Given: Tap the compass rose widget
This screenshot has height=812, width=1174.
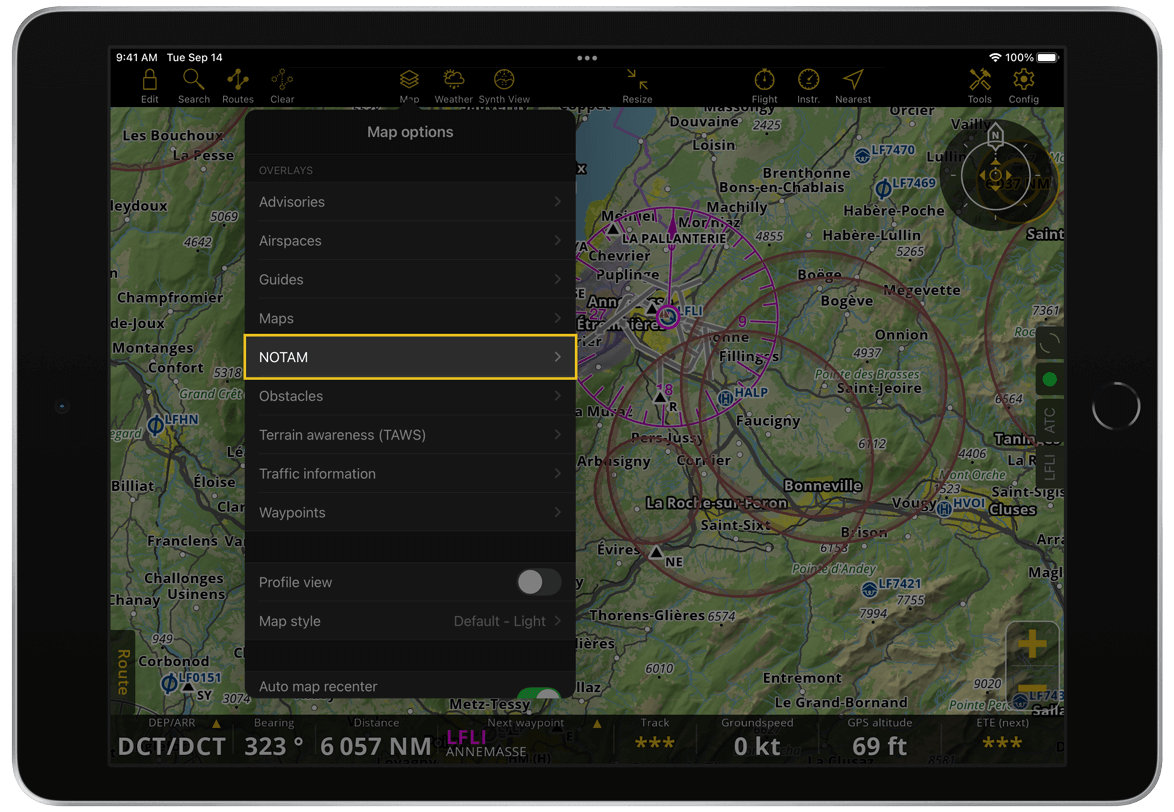Looking at the screenshot, I should tap(995, 177).
